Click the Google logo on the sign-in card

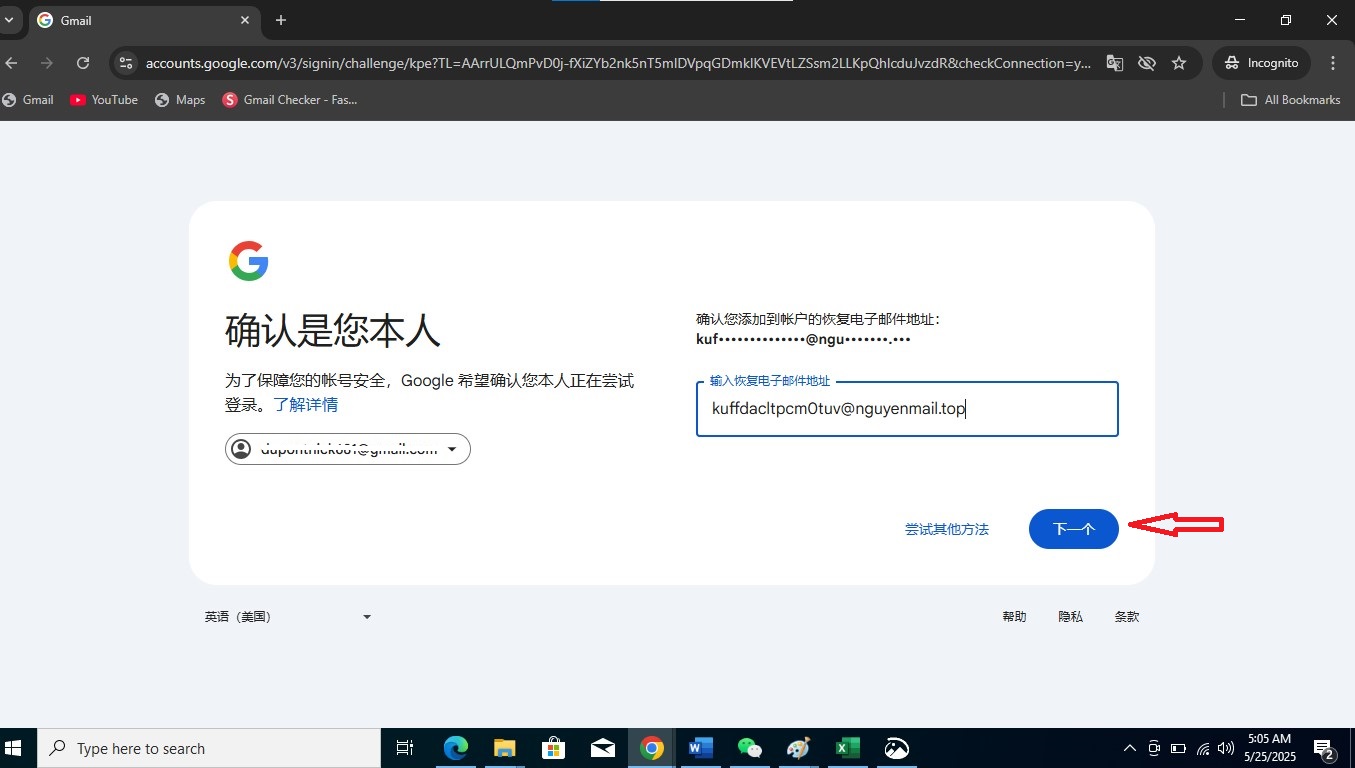click(x=248, y=261)
